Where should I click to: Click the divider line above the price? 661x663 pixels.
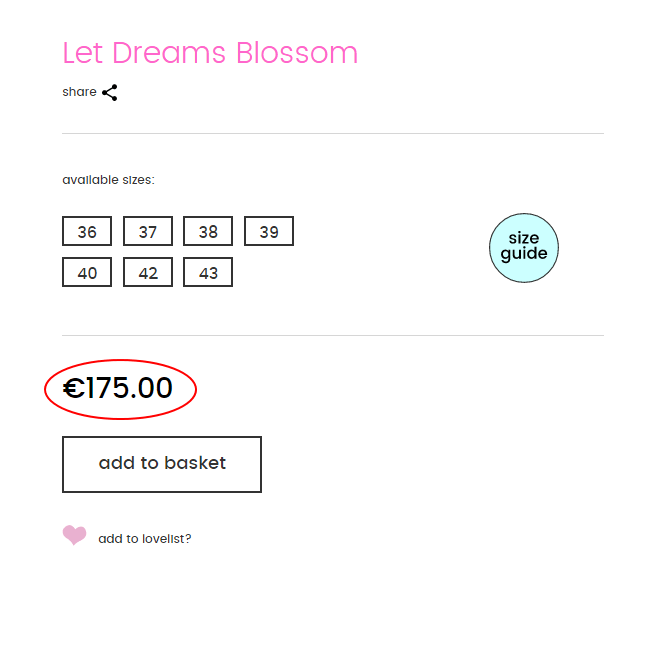click(x=333, y=335)
